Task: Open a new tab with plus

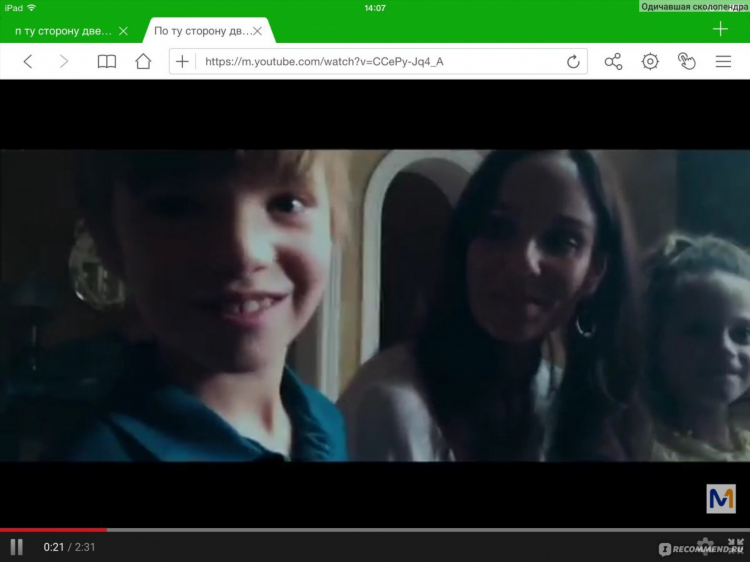Action: [720, 29]
